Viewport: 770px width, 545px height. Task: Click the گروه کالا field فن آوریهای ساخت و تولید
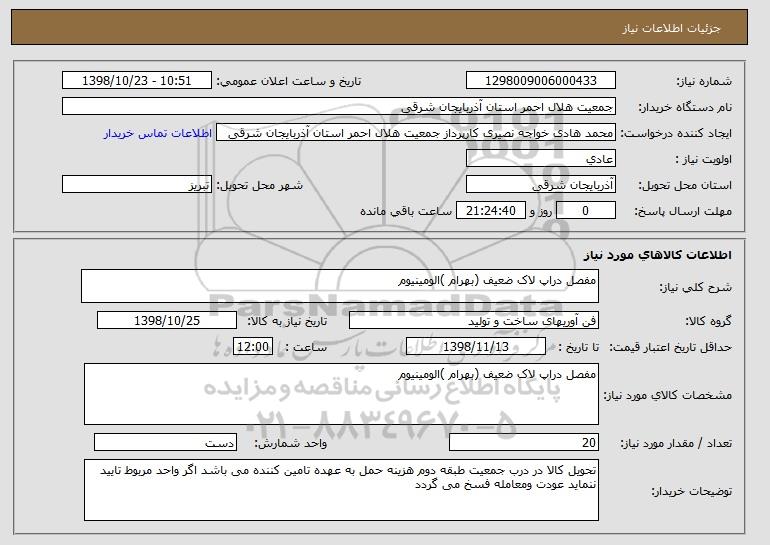pos(474,321)
